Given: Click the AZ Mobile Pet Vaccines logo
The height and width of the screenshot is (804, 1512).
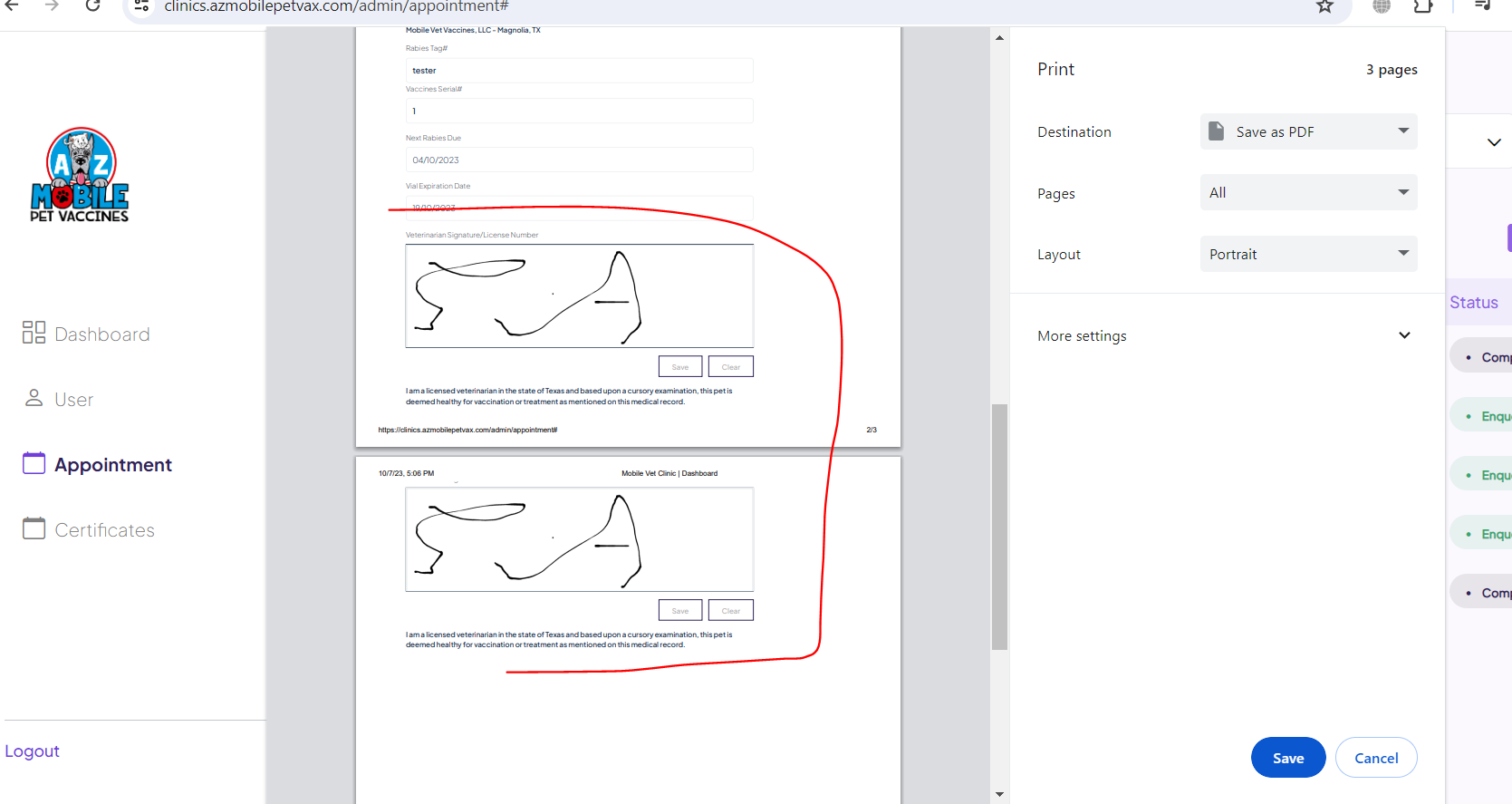Looking at the screenshot, I should point(80,175).
